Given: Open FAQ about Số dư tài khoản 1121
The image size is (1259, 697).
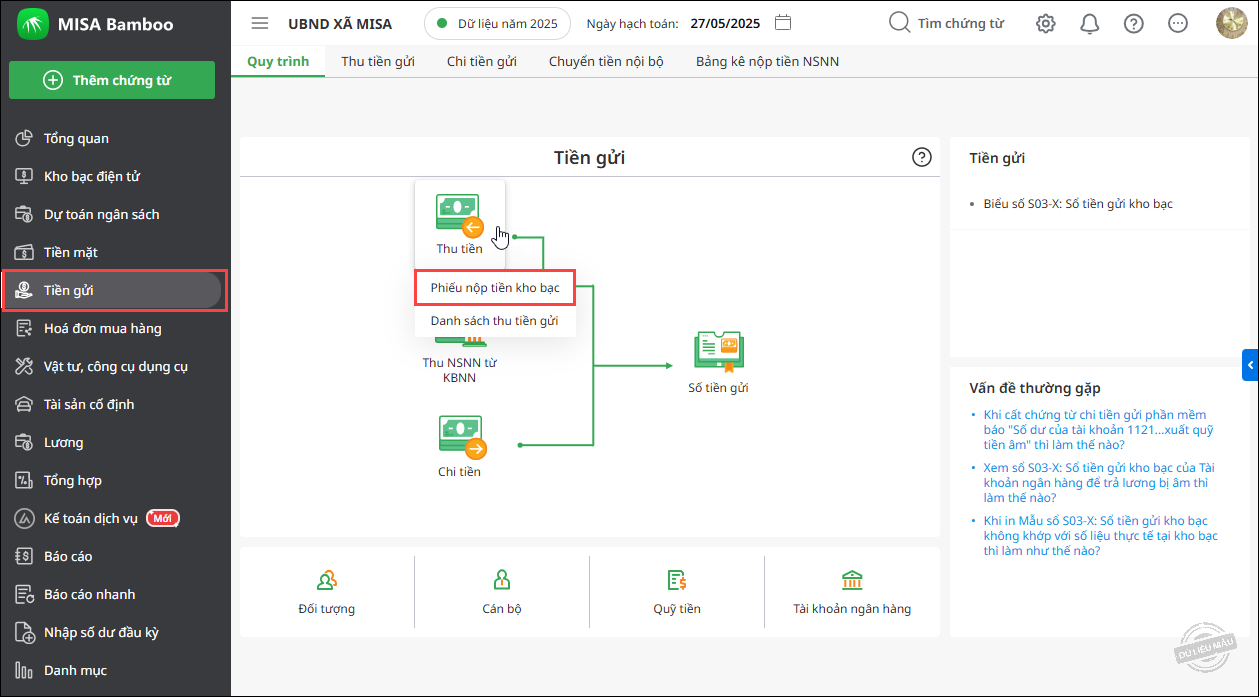Looking at the screenshot, I should 1098,430.
